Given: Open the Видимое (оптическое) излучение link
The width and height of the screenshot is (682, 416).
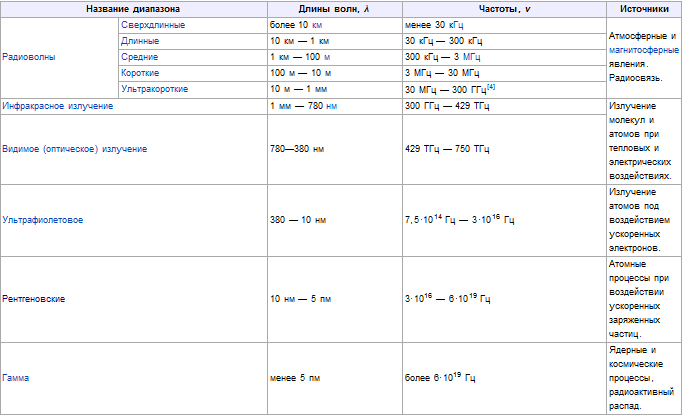Looking at the screenshot, I should click(x=74, y=149).
